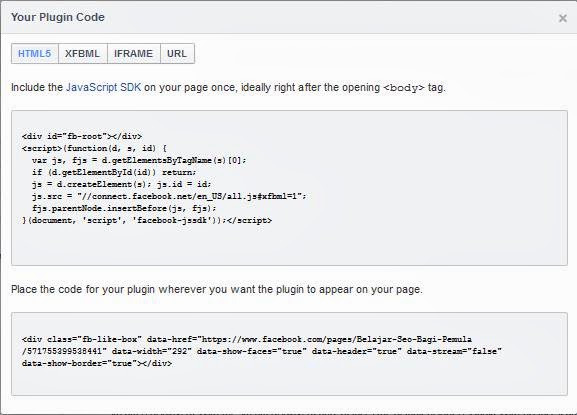The height and width of the screenshot is (415, 577).
Task: Click the line starting 'var js, fjs ='
Action: coord(139,160)
